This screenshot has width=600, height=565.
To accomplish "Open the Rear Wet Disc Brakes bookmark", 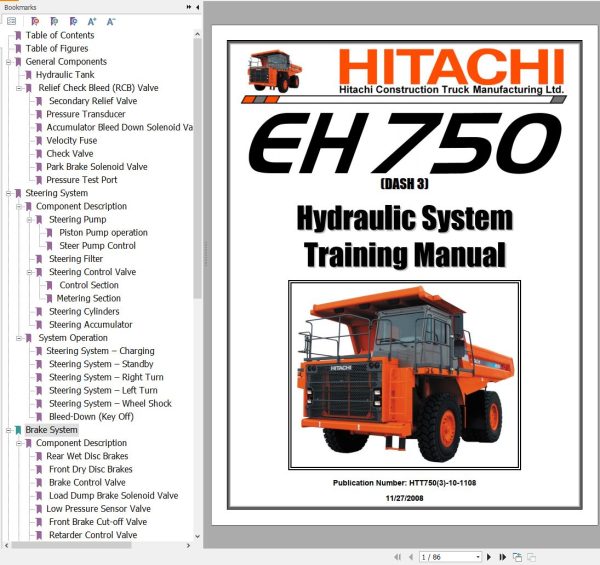I will click(87, 456).
